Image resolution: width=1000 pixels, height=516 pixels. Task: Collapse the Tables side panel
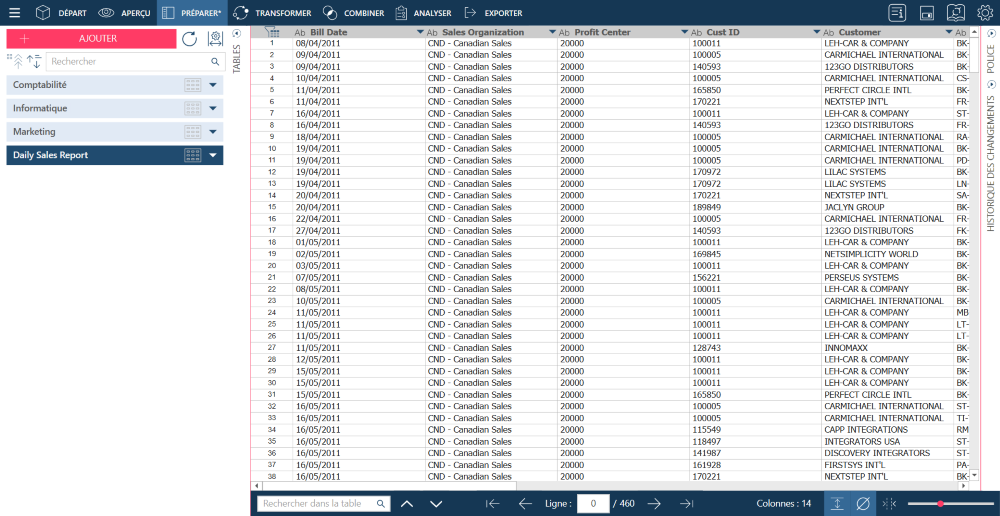pyautogui.click(x=237, y=33)
